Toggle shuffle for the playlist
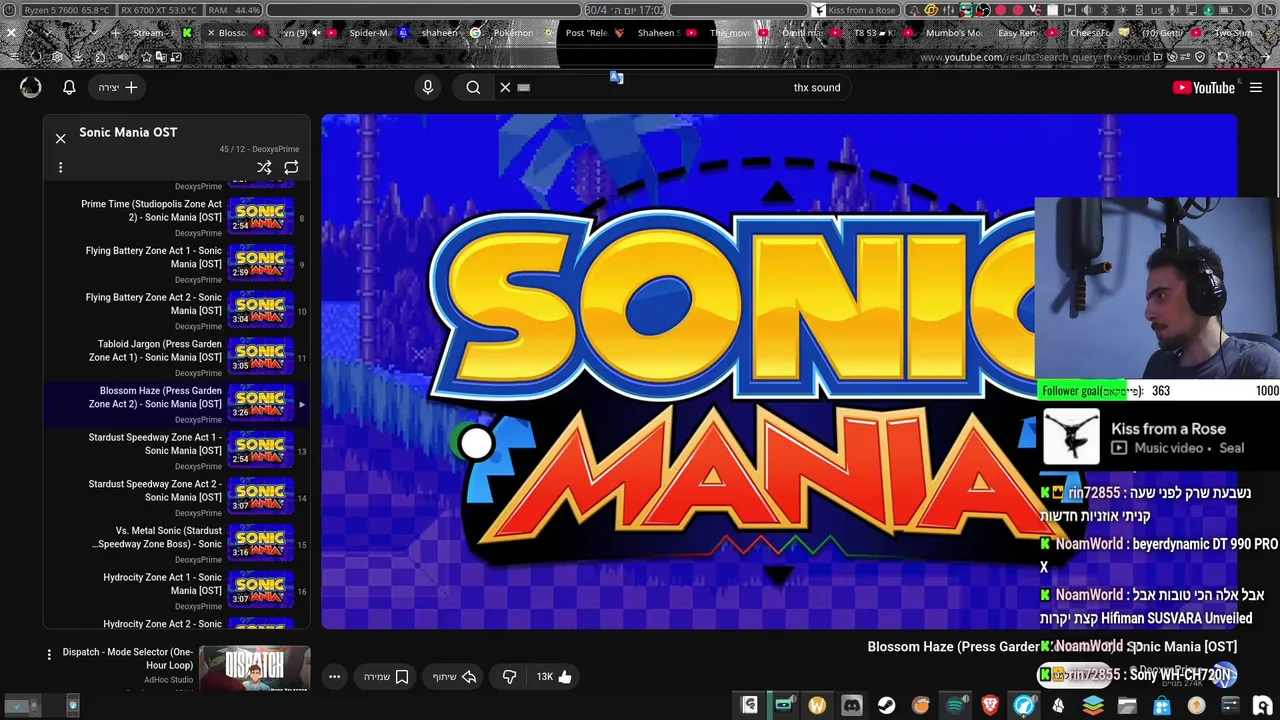This screenshot has width=1280, height=720. coord(264,168)
